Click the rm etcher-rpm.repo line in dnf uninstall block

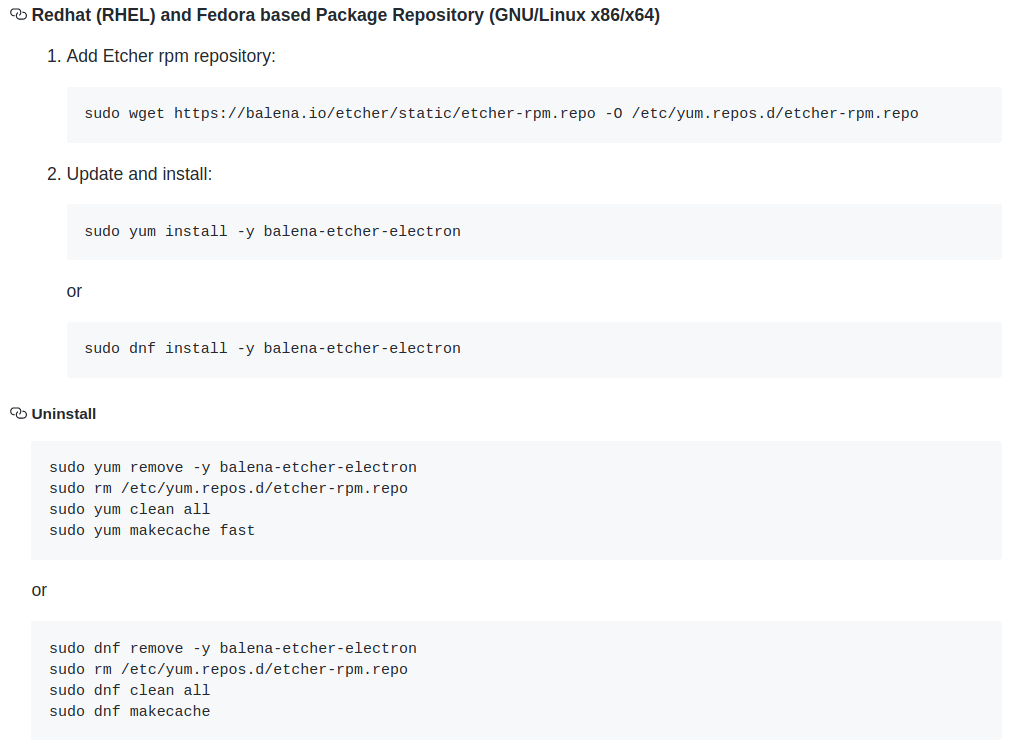click(228, 670)
